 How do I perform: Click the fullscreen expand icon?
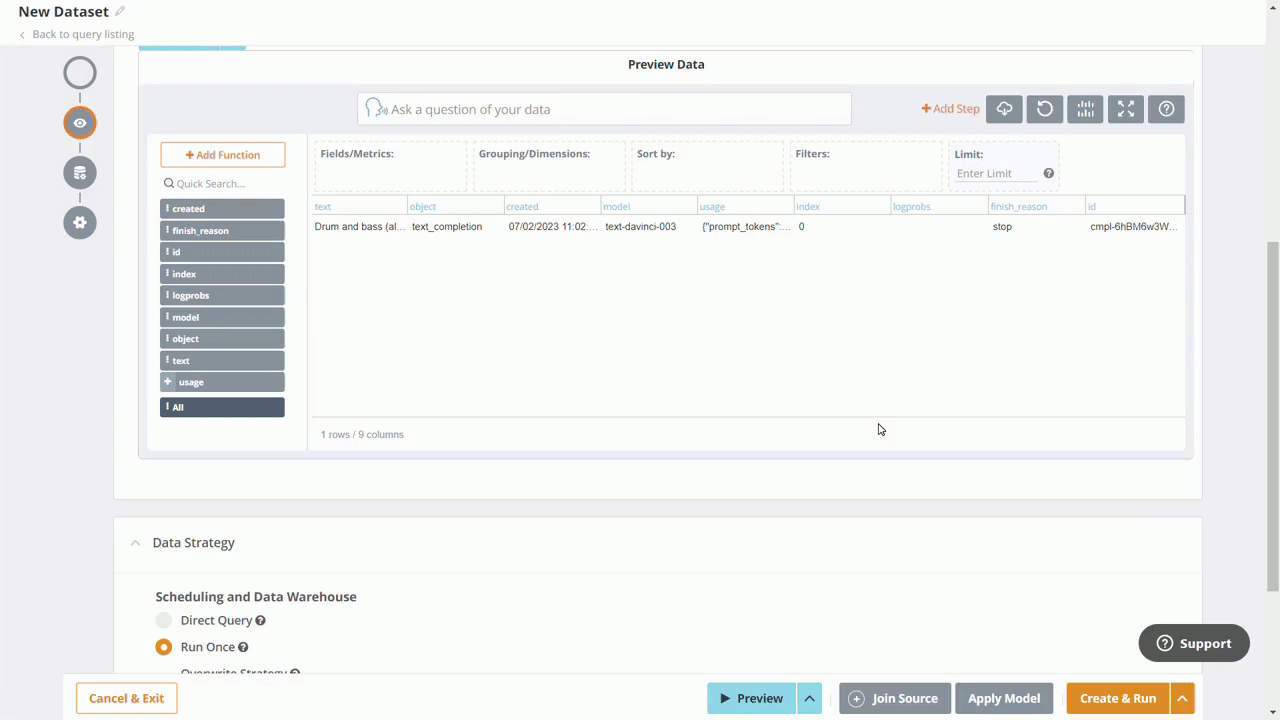click(1126, 109)
